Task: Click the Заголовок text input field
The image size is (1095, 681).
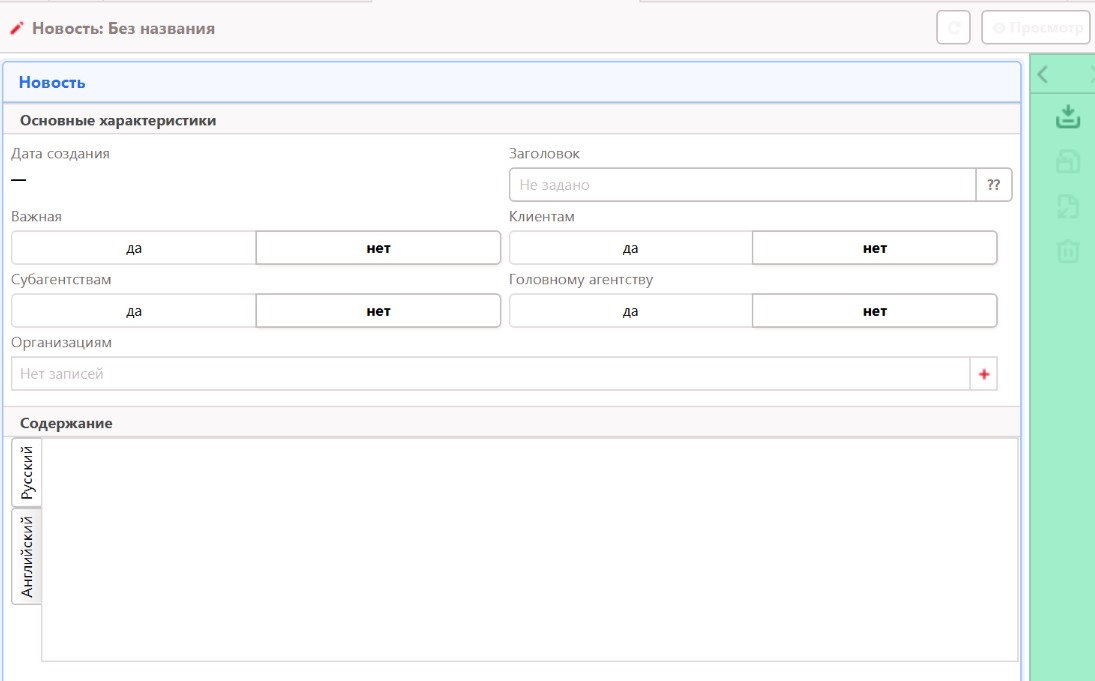Action: pos(742,185)
